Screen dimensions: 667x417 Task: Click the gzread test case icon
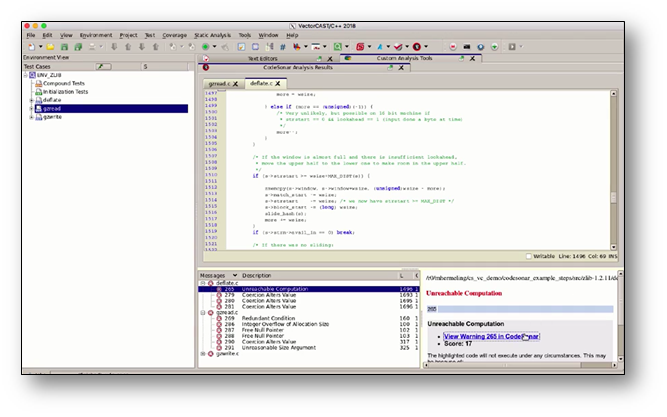coord(40,109)
